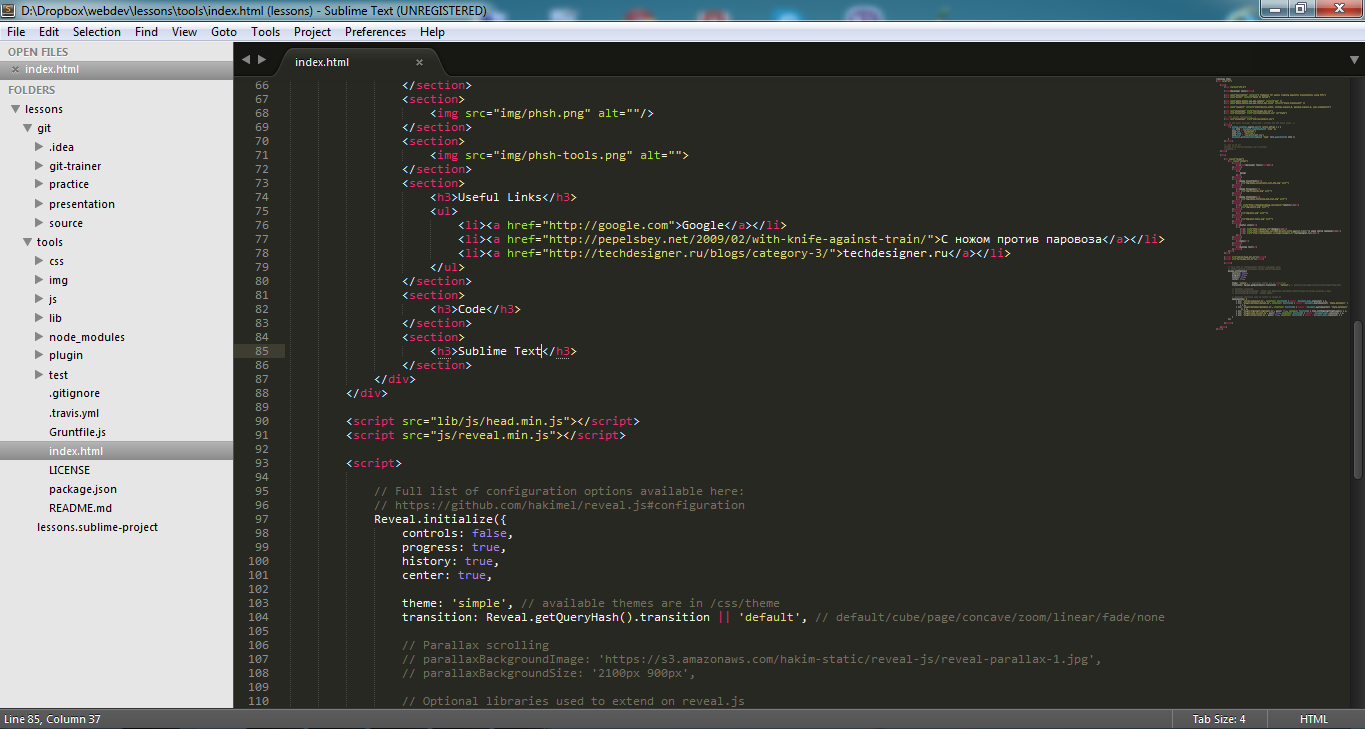The width and height of the screenshot is (1365, 729).
Task: Close the index.html tab with its X
Action: click(x=419, y=61)
